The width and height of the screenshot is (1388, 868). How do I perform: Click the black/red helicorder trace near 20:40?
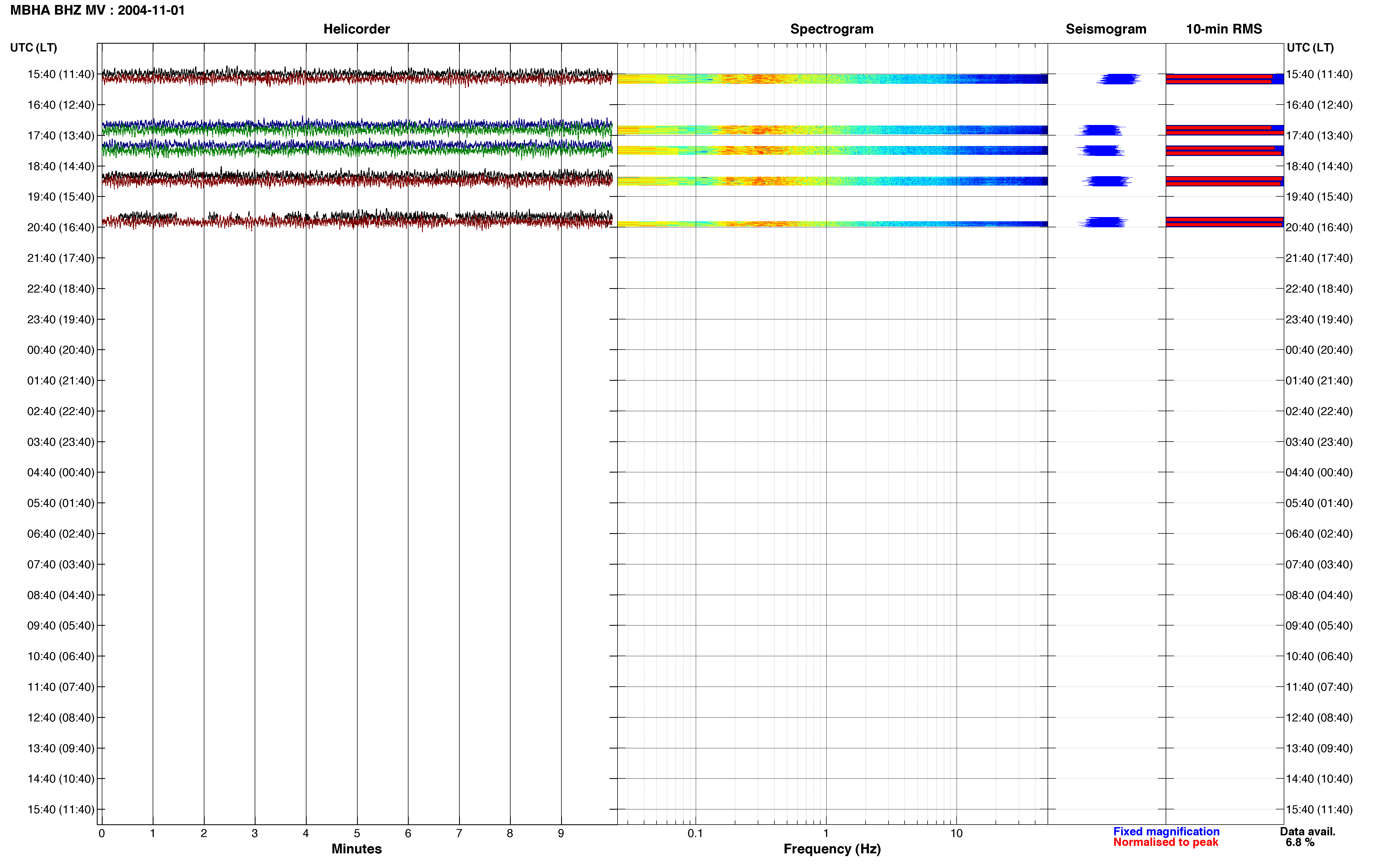(357, 220)
